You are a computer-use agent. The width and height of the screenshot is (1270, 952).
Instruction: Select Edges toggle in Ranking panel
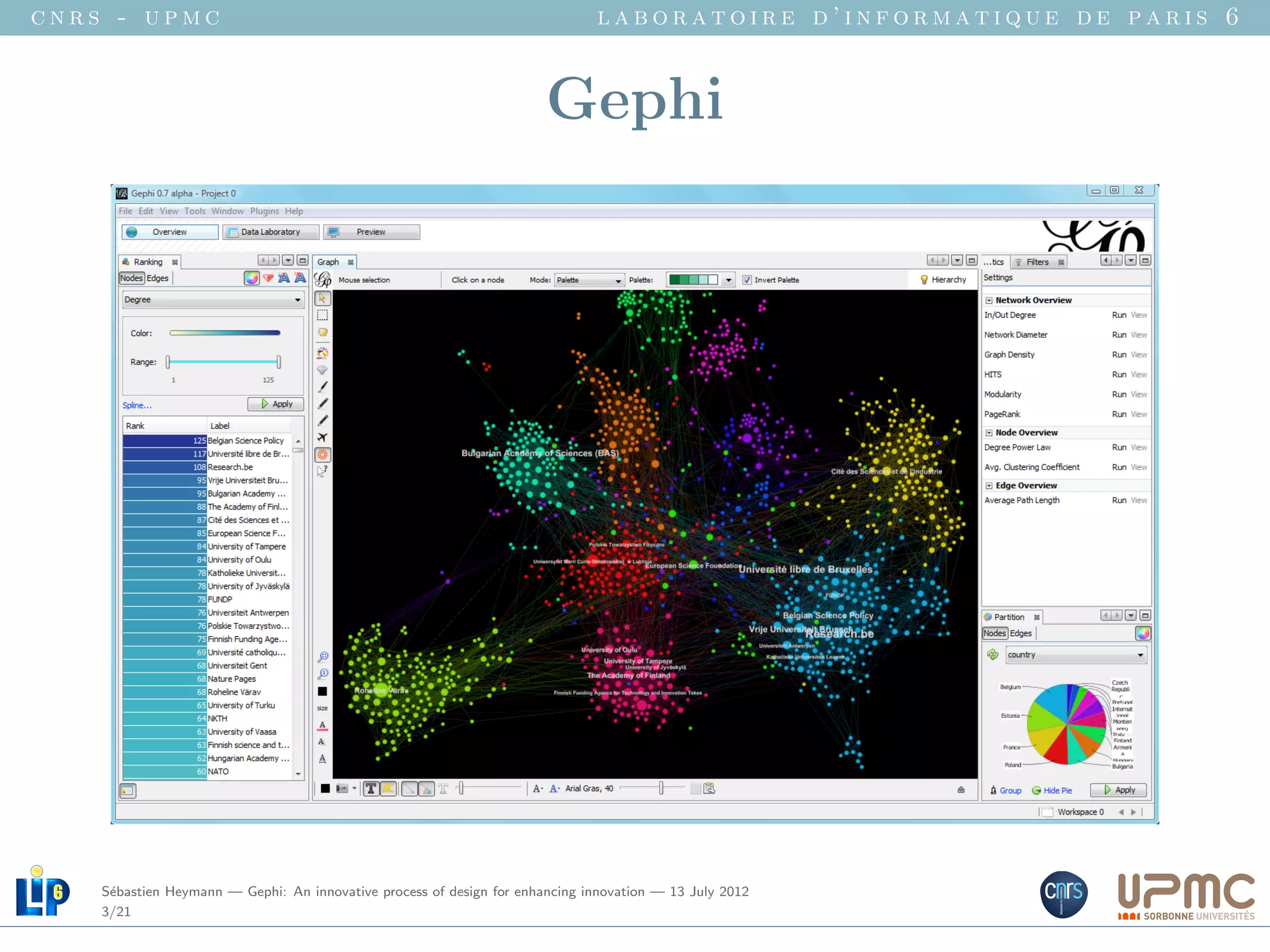click(158, 278)
